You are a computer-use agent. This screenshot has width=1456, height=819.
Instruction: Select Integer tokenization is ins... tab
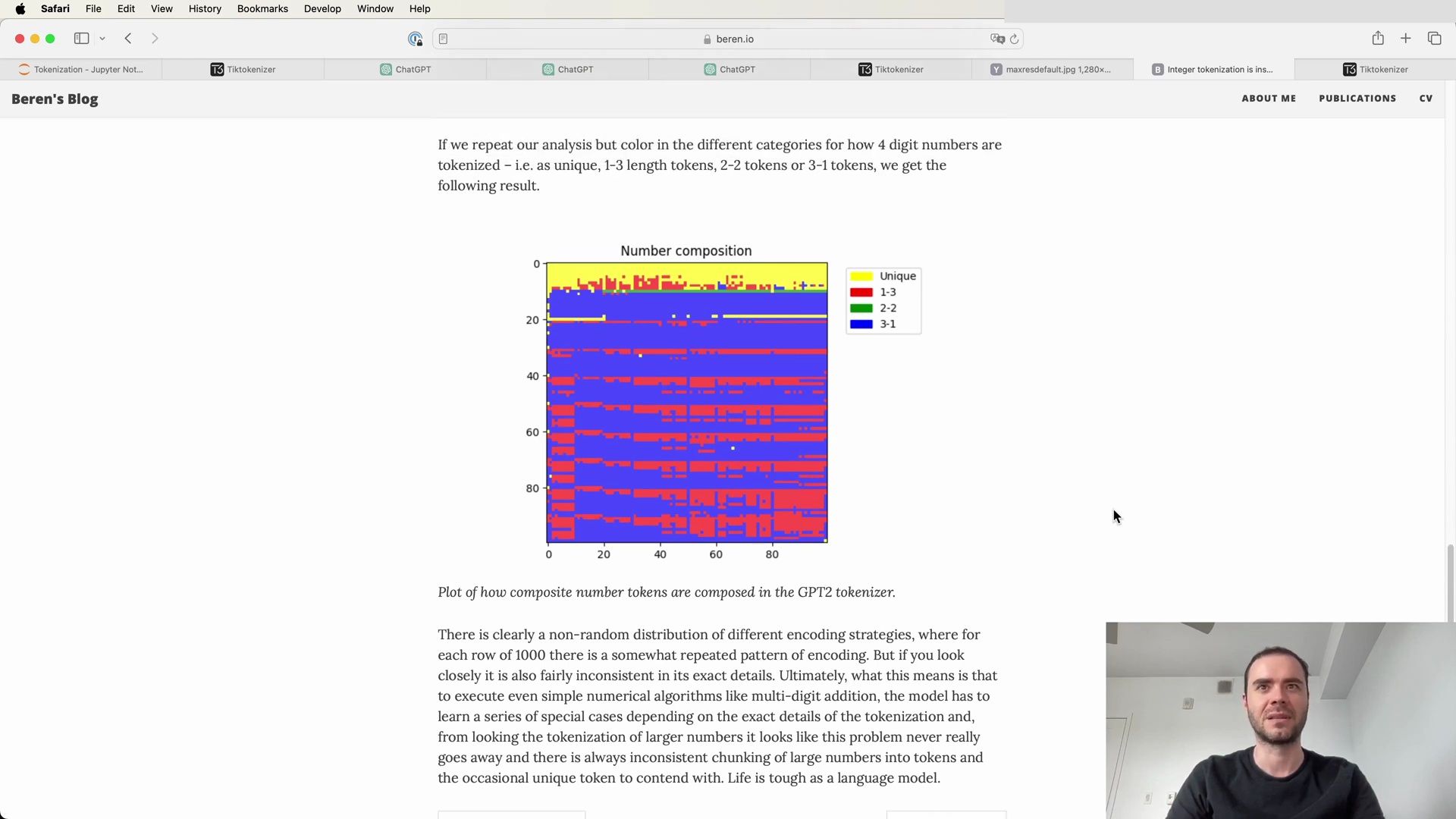click(1213, 69)
